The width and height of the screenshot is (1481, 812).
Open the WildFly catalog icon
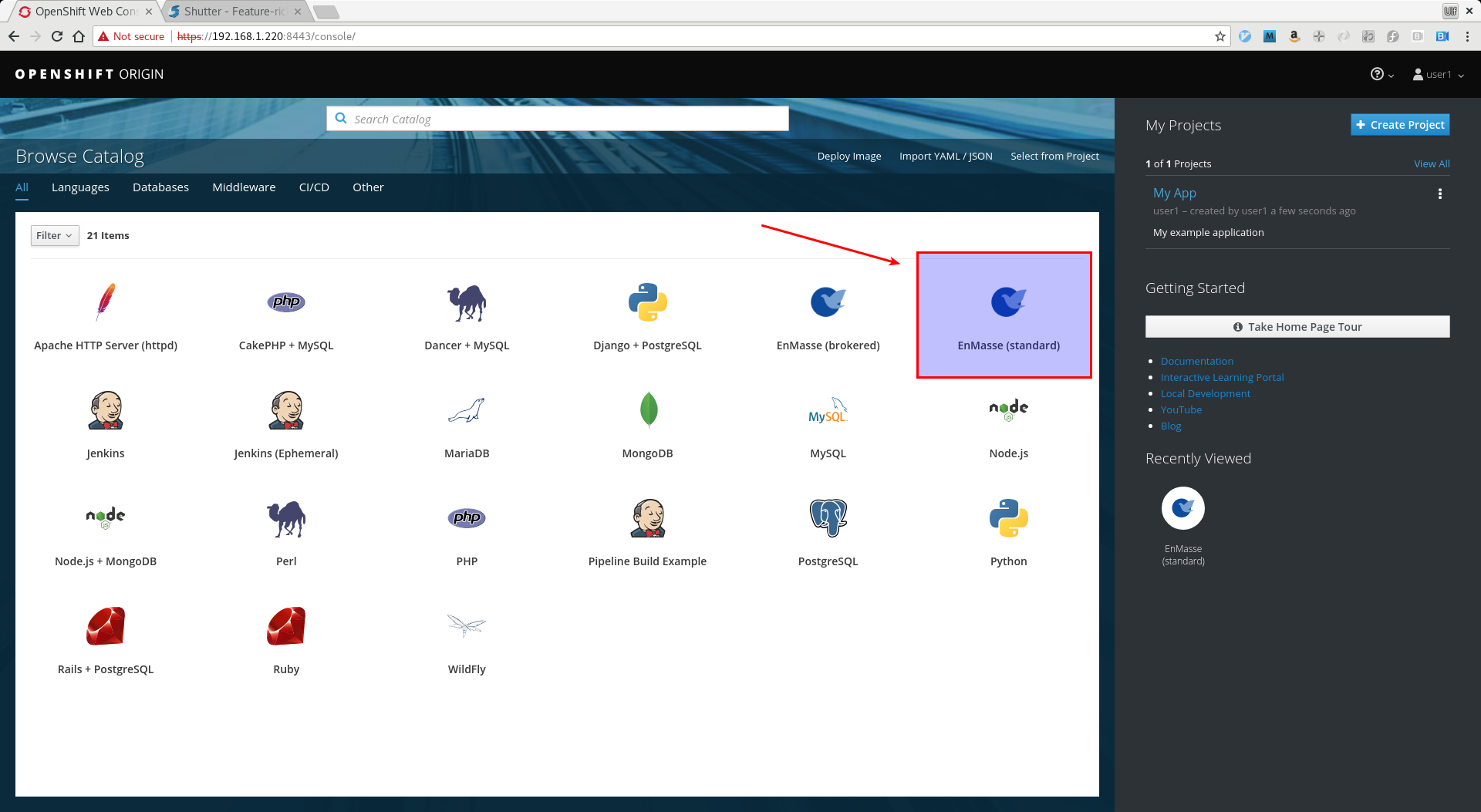(467, 625)
